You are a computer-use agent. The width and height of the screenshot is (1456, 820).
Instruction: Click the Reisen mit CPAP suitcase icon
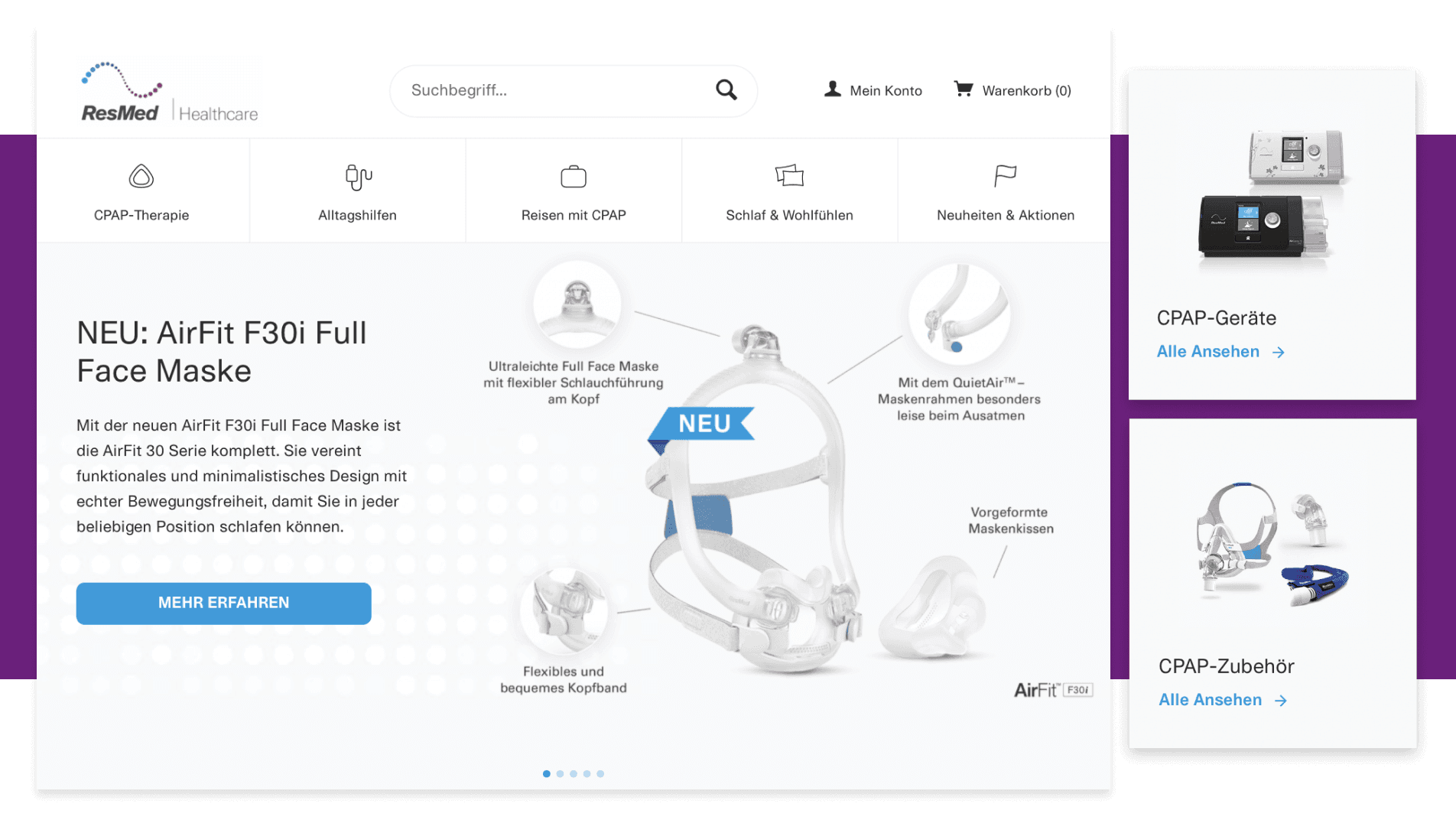point(574,177)
